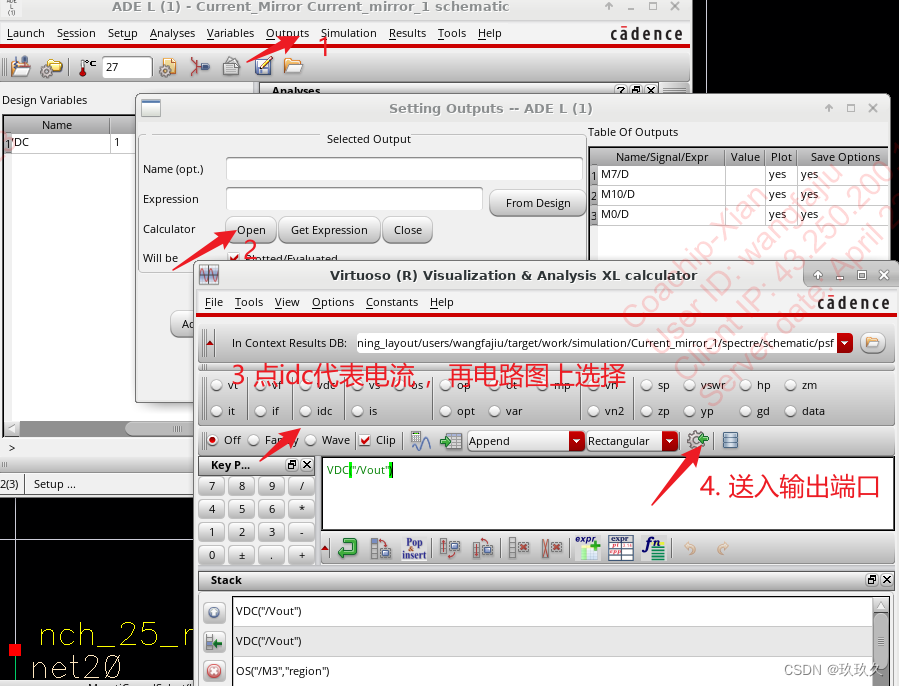Click the gear-folder setup icon in ADE toolbar
The width and height of the screenshot is (899, 686).
(x=51, y=68)
